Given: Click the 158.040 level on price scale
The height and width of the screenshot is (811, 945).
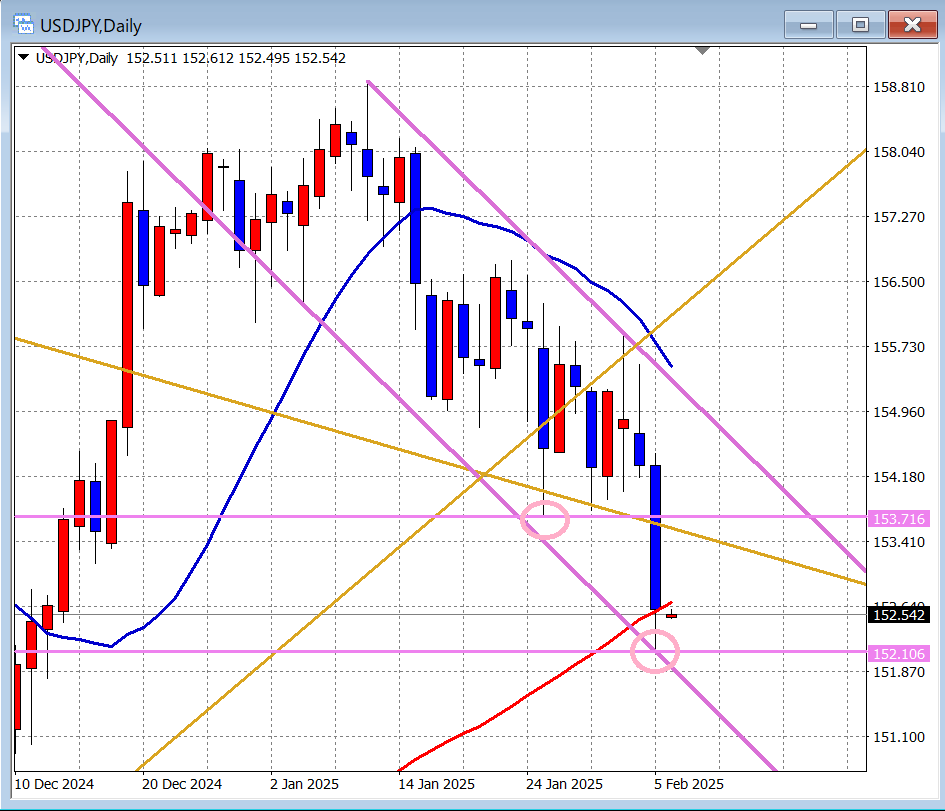Looking at the screenshot, I should coord(898,152).
